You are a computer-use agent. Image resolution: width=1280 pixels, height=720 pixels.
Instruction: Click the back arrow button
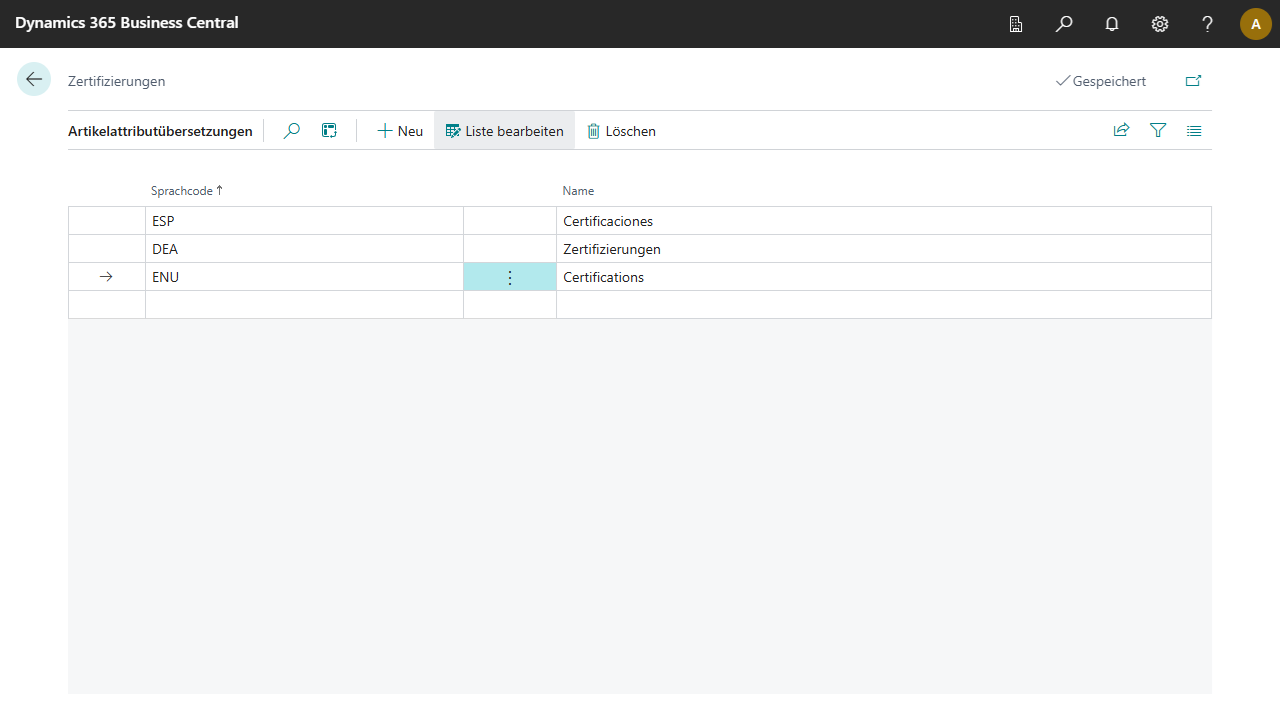[34, 80]
